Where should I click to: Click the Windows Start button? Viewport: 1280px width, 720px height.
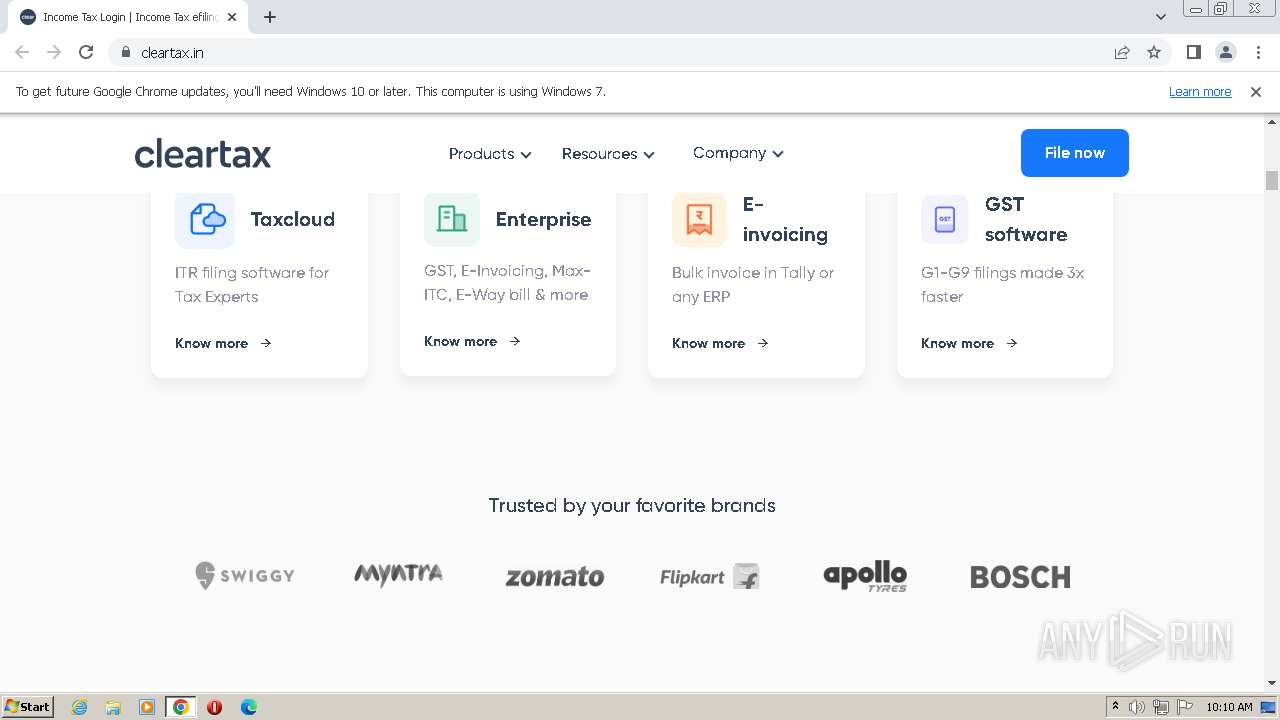click(28, 707)
